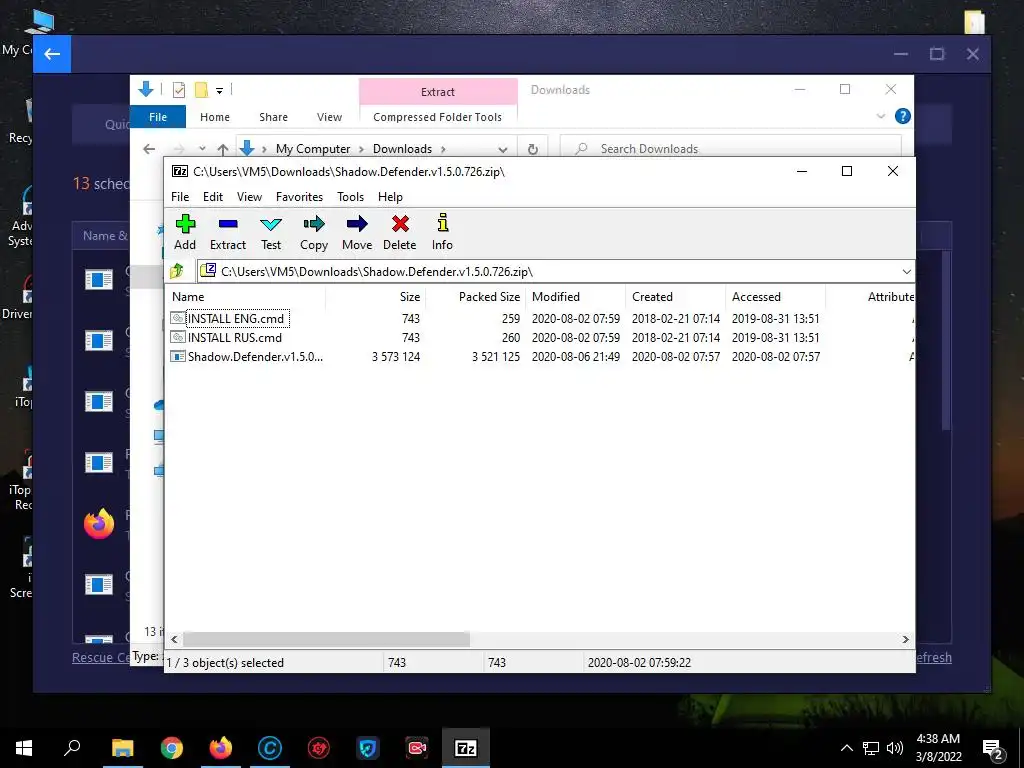Viewport: 1024px width, 768px height.
Task: Open the Windows Start menu
Action: (x=24, y=748)
